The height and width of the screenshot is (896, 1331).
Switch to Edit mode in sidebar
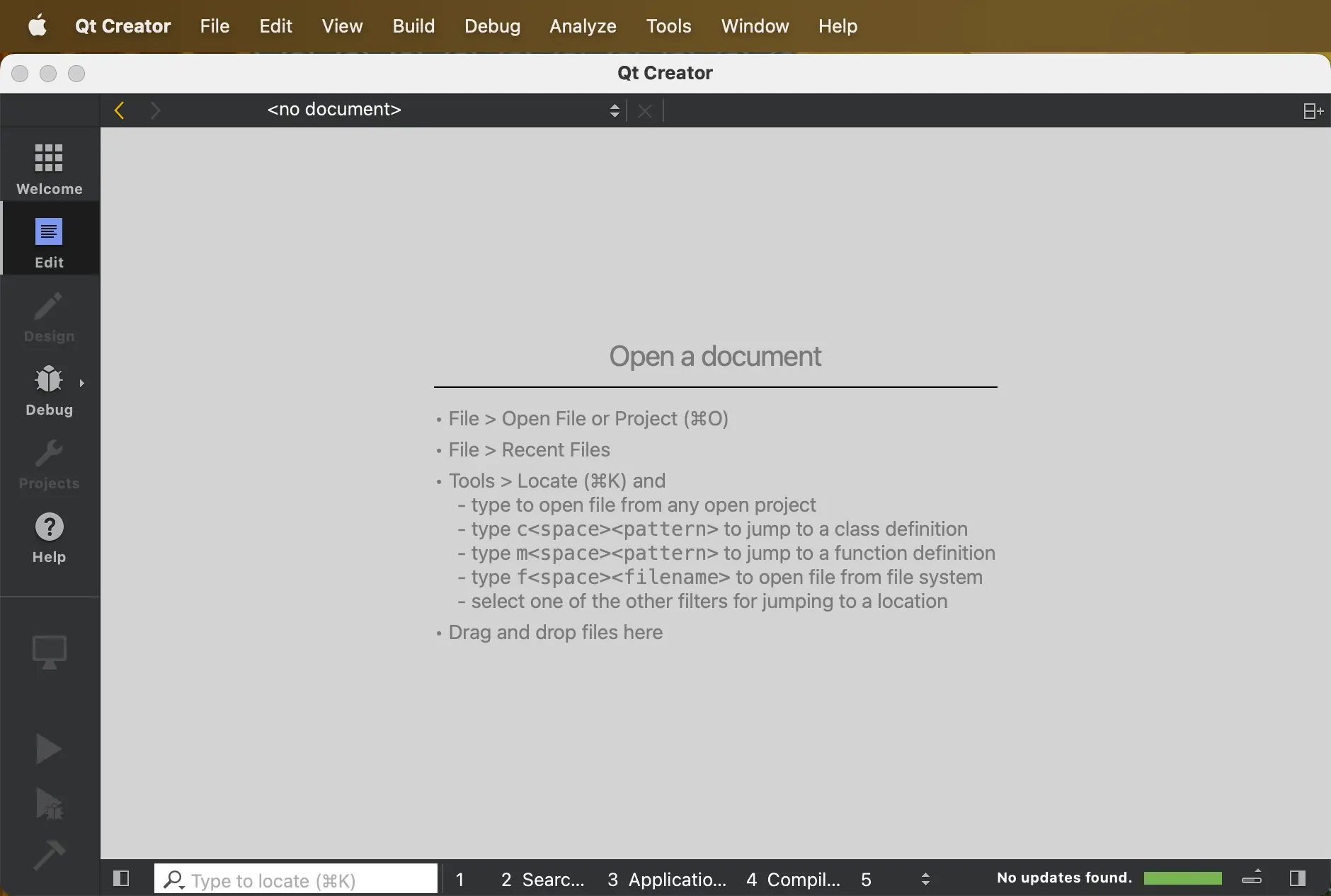[x=49, y=242]
